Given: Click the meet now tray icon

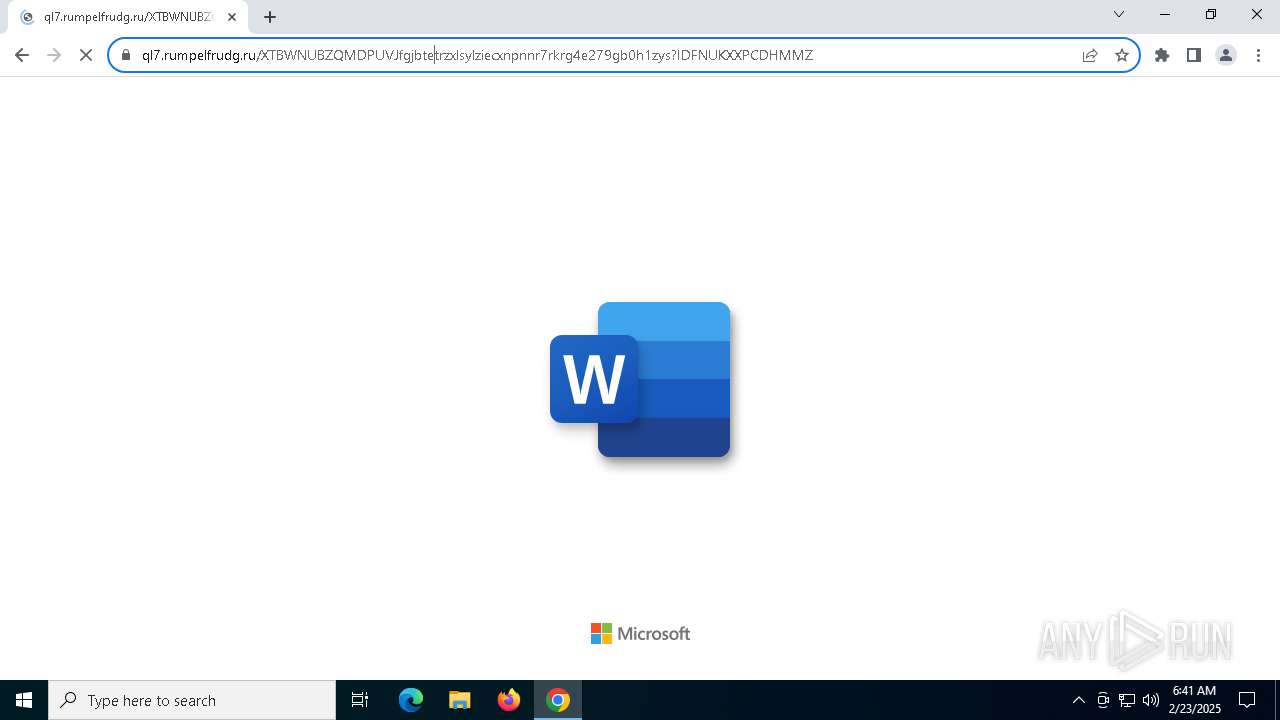Looking at the screenshot, I should coord(1102,700).
